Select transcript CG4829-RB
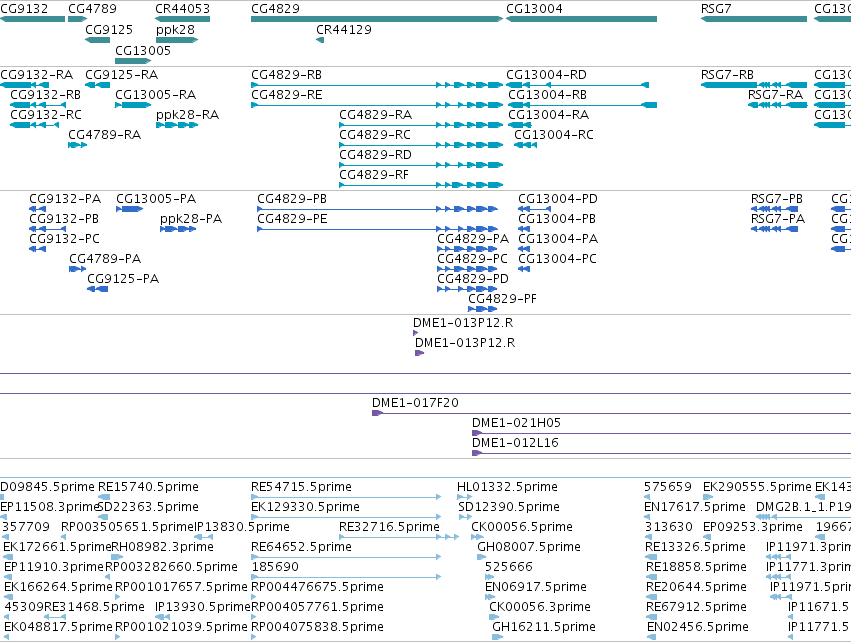Viewport: 851px width, 642px height. tap(287, 75)
